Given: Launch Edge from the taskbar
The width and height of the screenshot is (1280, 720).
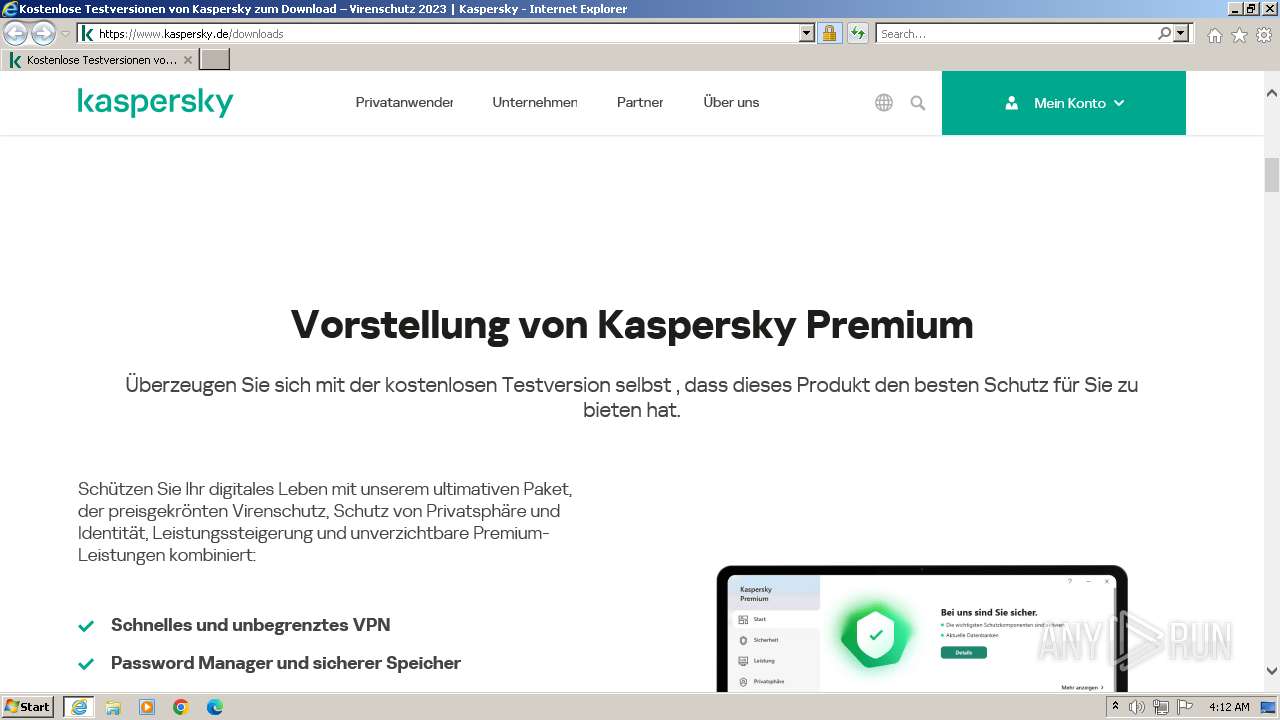Looking at the screenshot, I should (215, 707).
